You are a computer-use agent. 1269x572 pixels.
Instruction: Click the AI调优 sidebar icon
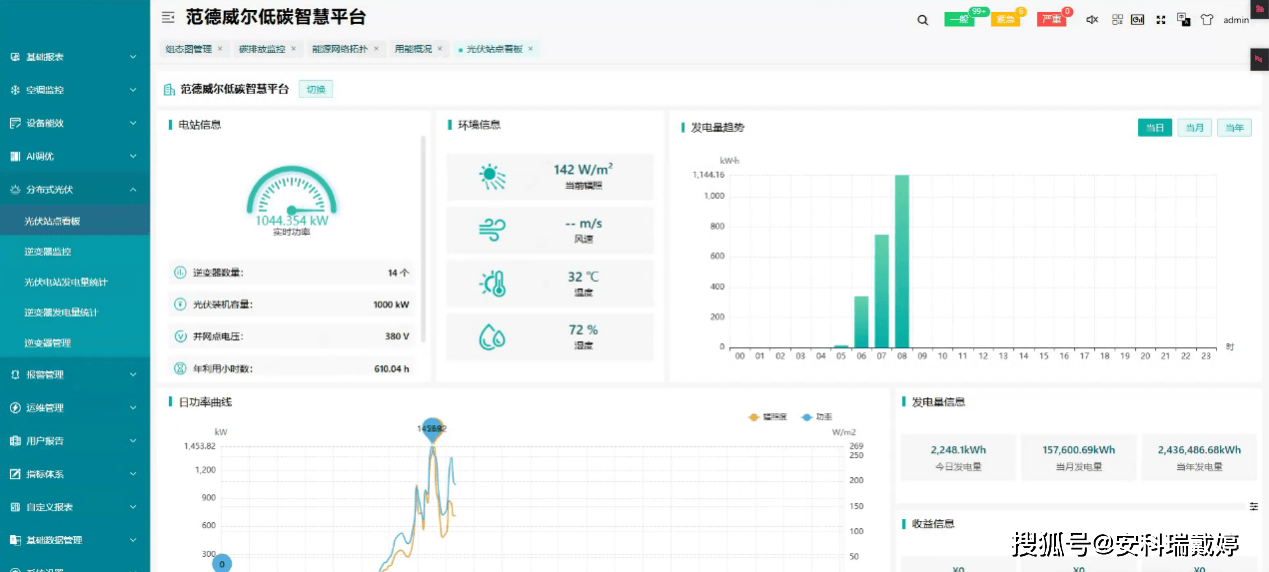(15, 156)
